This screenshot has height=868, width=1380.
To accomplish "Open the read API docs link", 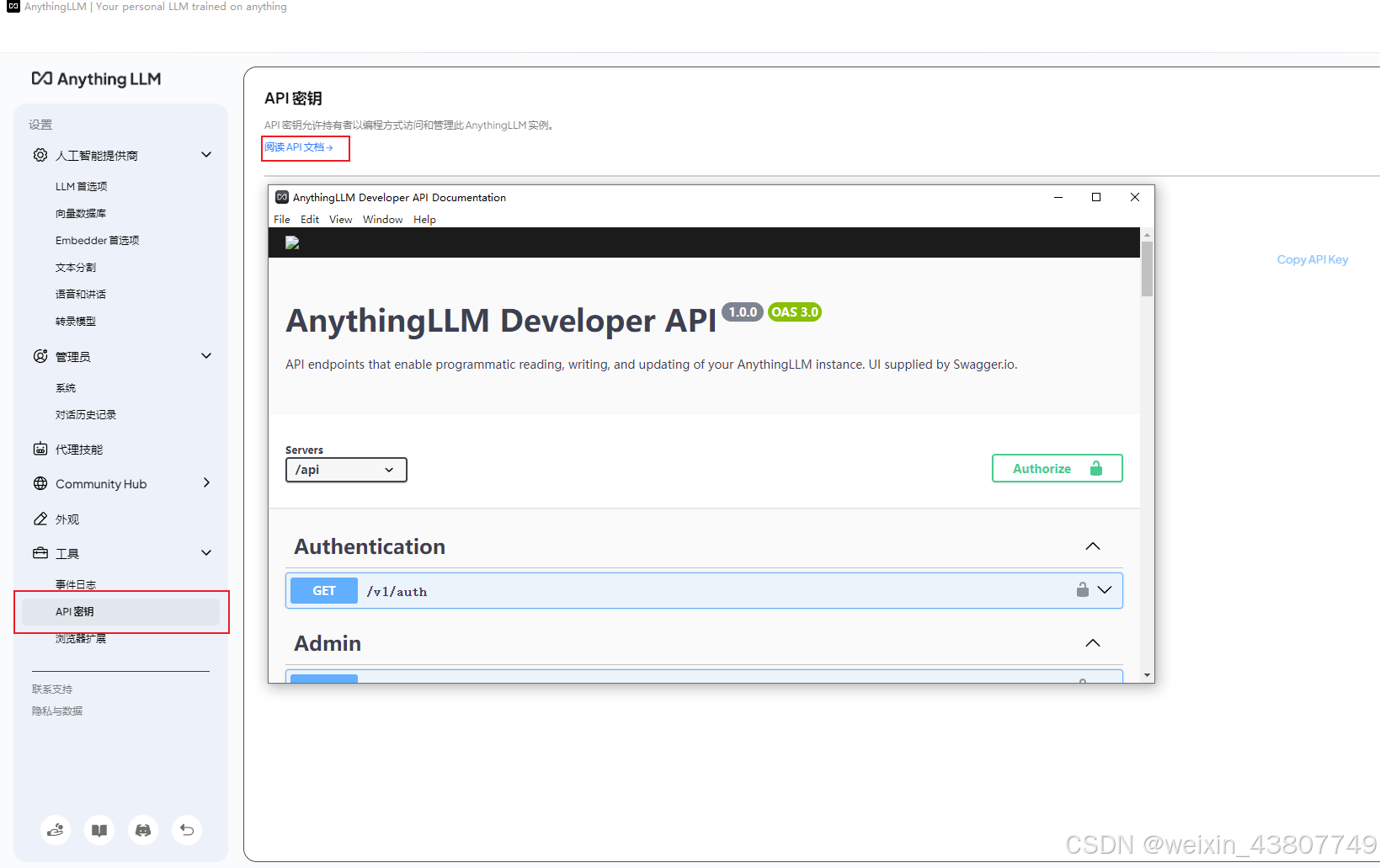I will (x=299, y=147).
